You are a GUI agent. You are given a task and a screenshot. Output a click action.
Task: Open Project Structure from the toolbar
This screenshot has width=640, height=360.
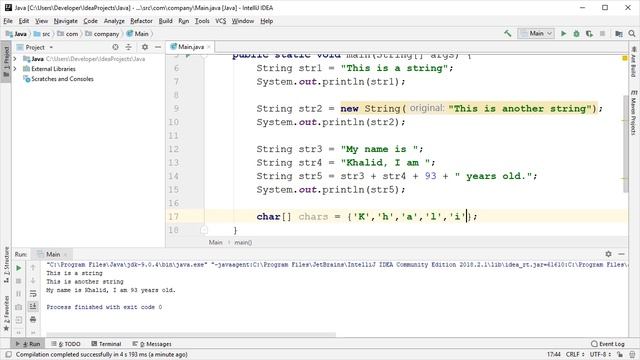tap(619, 33)
